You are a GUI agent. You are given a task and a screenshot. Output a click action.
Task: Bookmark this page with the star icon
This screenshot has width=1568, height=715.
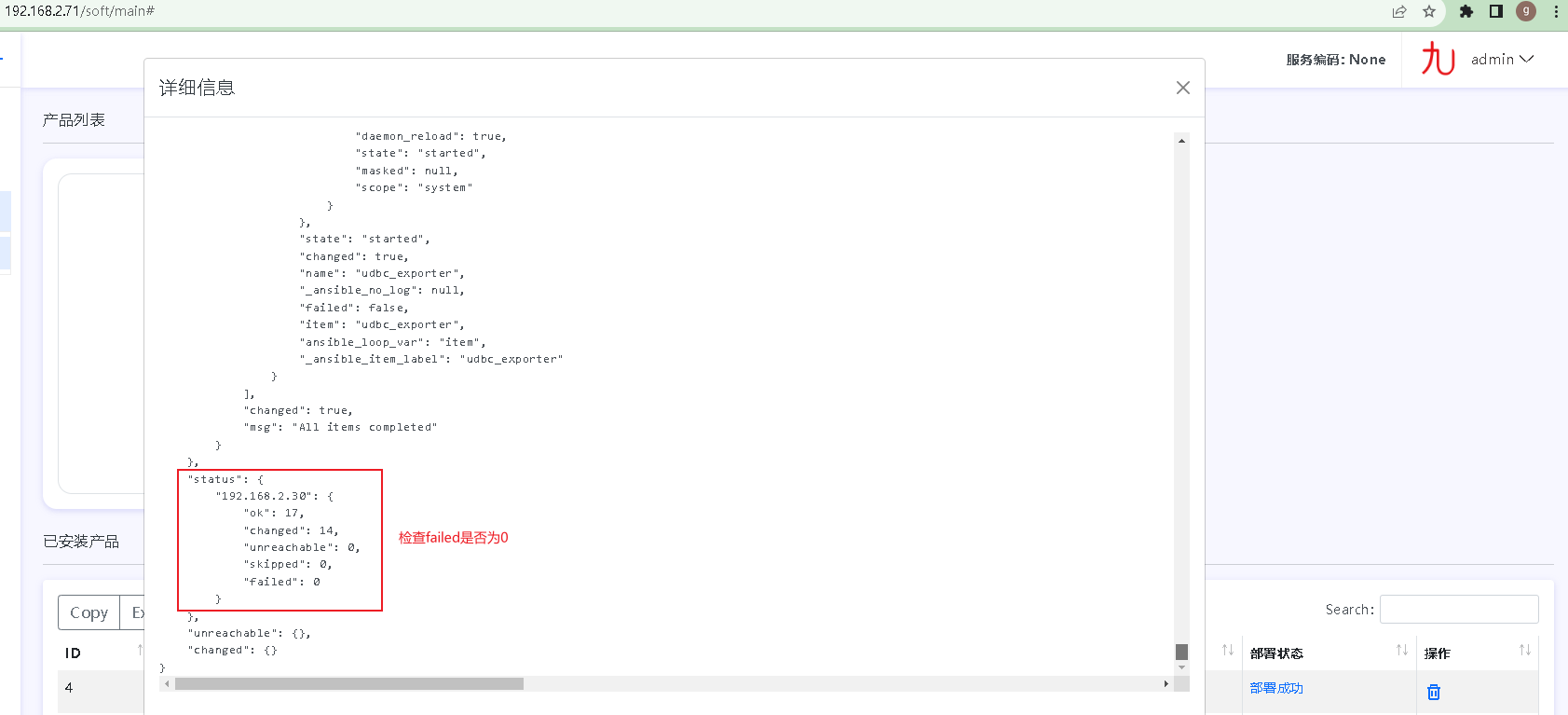click(1429, 11)
